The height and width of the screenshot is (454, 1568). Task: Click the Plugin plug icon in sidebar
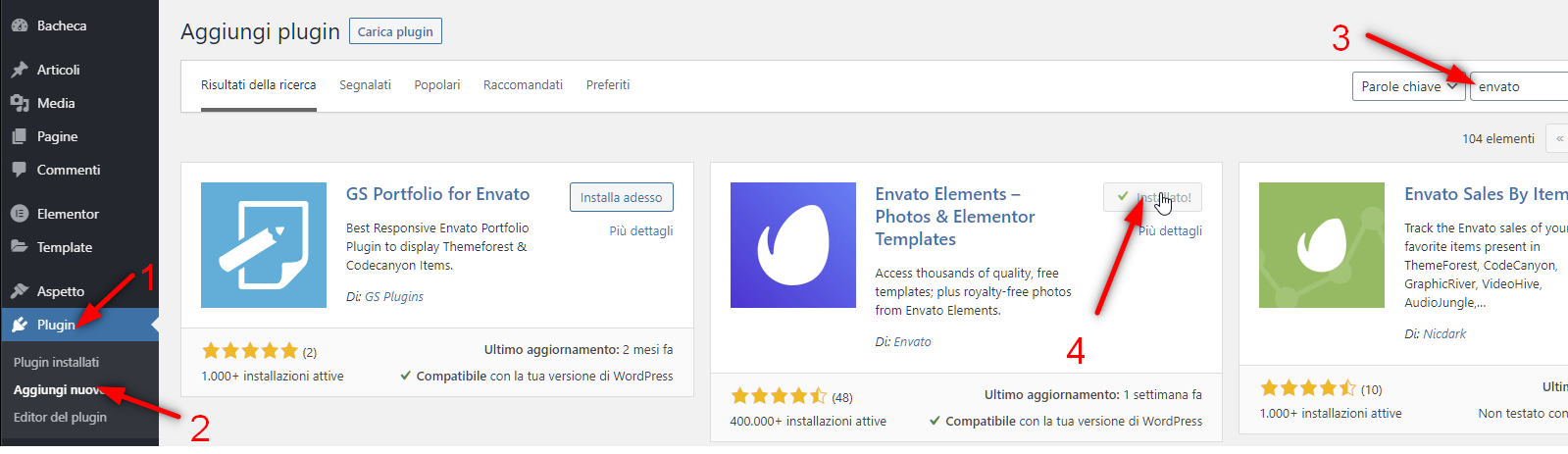click(20, 325)
